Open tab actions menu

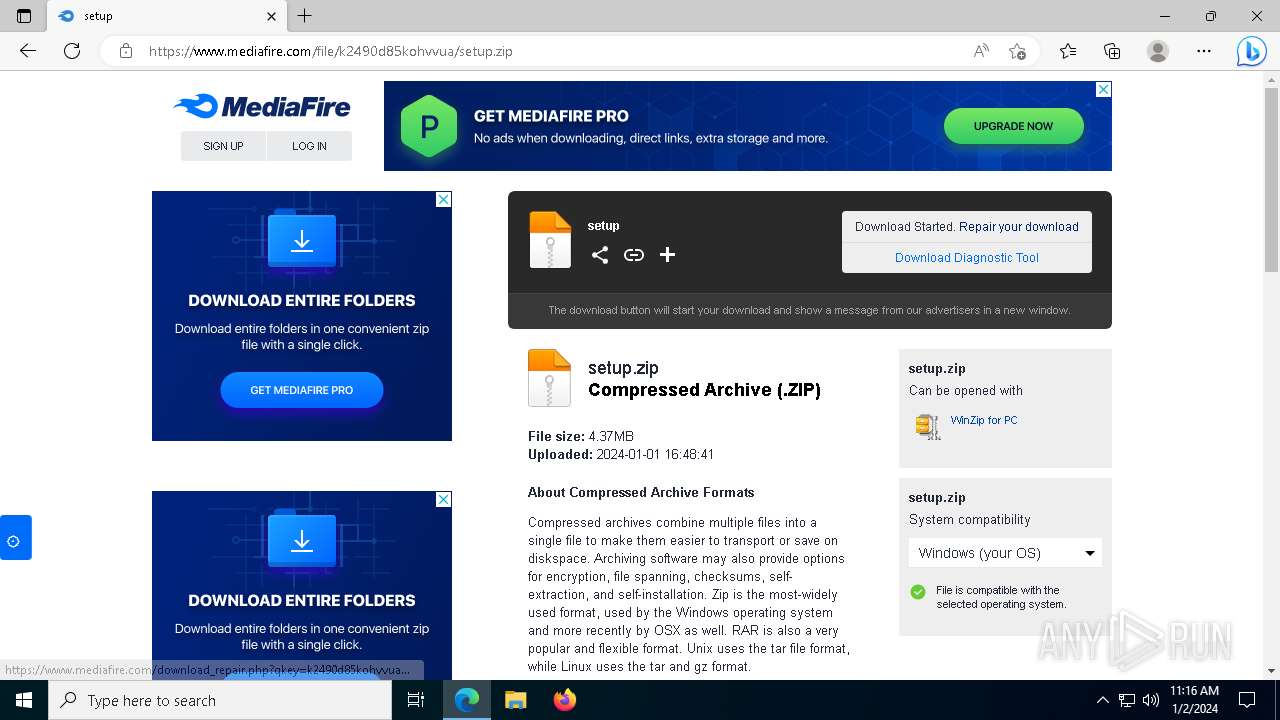(x=24, y=16)
